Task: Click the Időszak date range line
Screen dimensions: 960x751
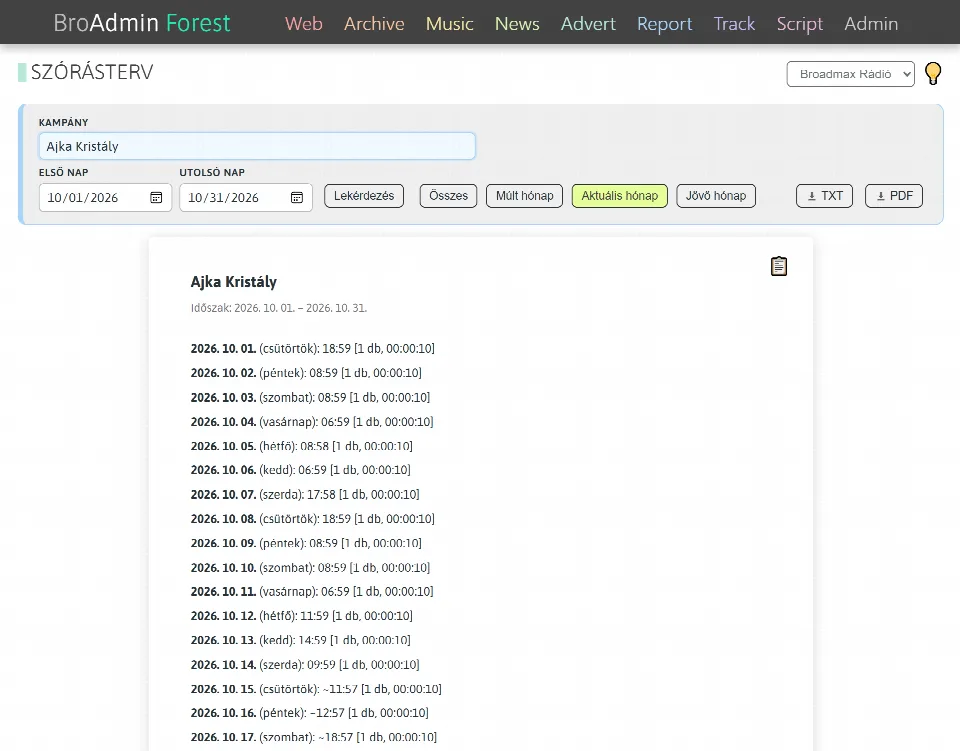Action: click(279, 308)
